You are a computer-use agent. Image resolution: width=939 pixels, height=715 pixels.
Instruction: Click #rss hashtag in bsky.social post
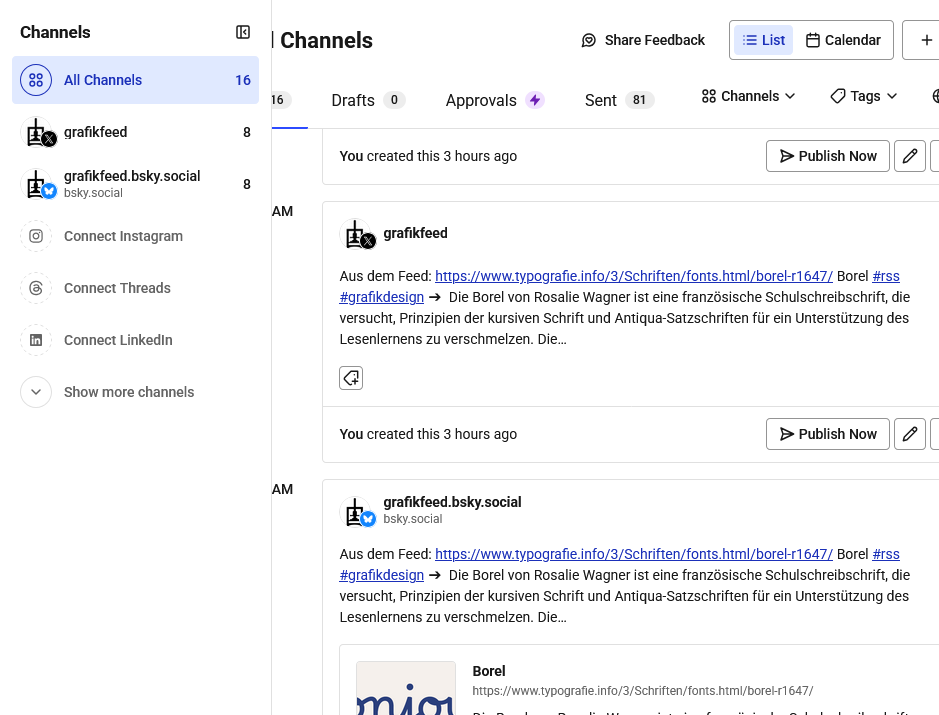886,554
